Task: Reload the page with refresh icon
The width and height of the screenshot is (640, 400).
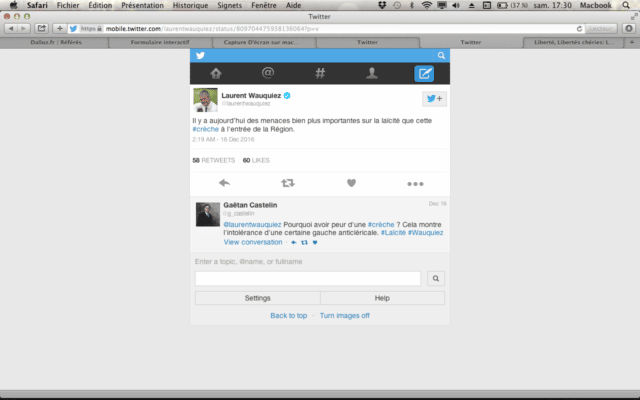Action: click(x=579, y=29)
